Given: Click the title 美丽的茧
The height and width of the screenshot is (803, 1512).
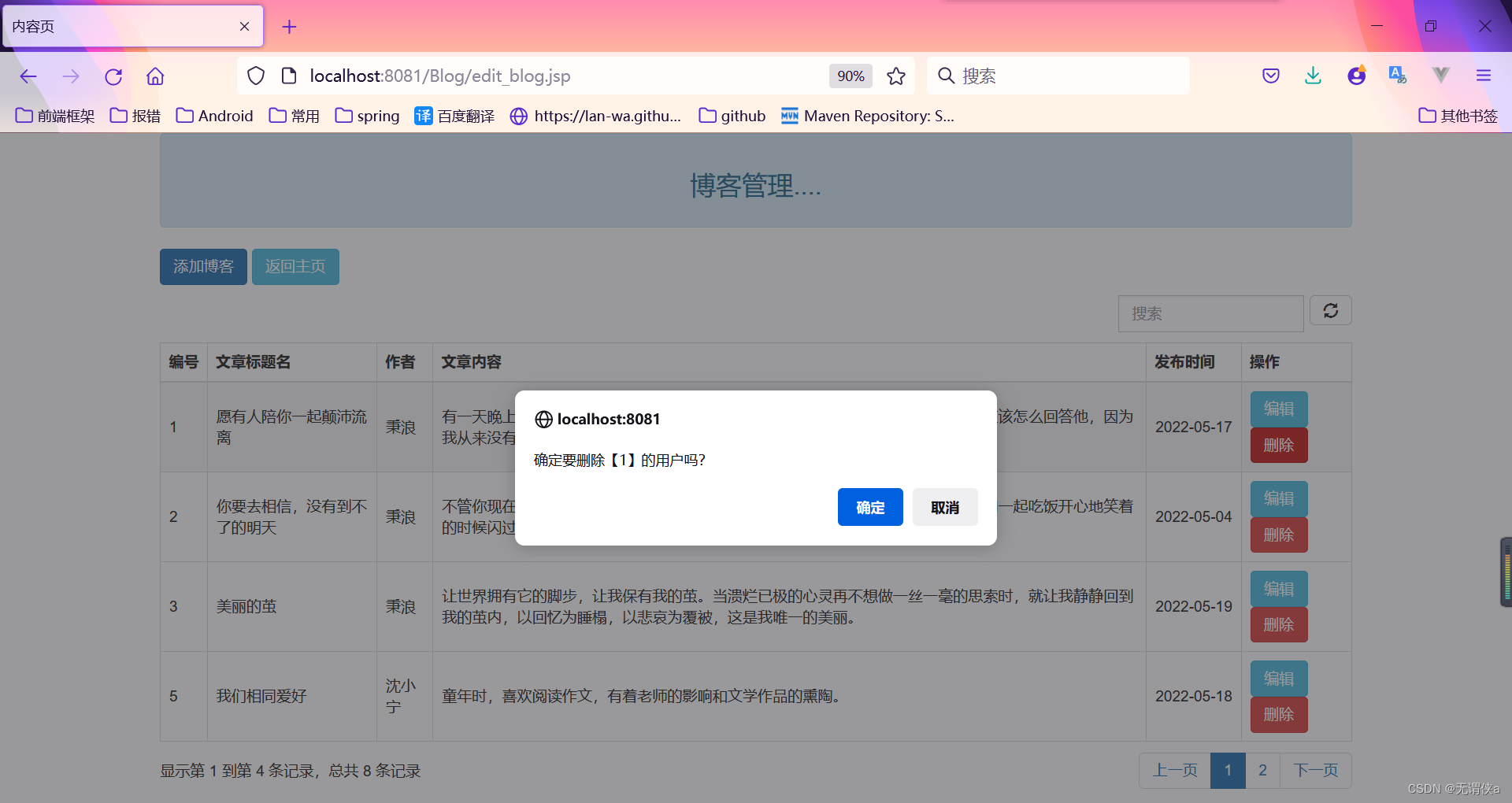Looking at the screenshot, I should pos(246,606).
